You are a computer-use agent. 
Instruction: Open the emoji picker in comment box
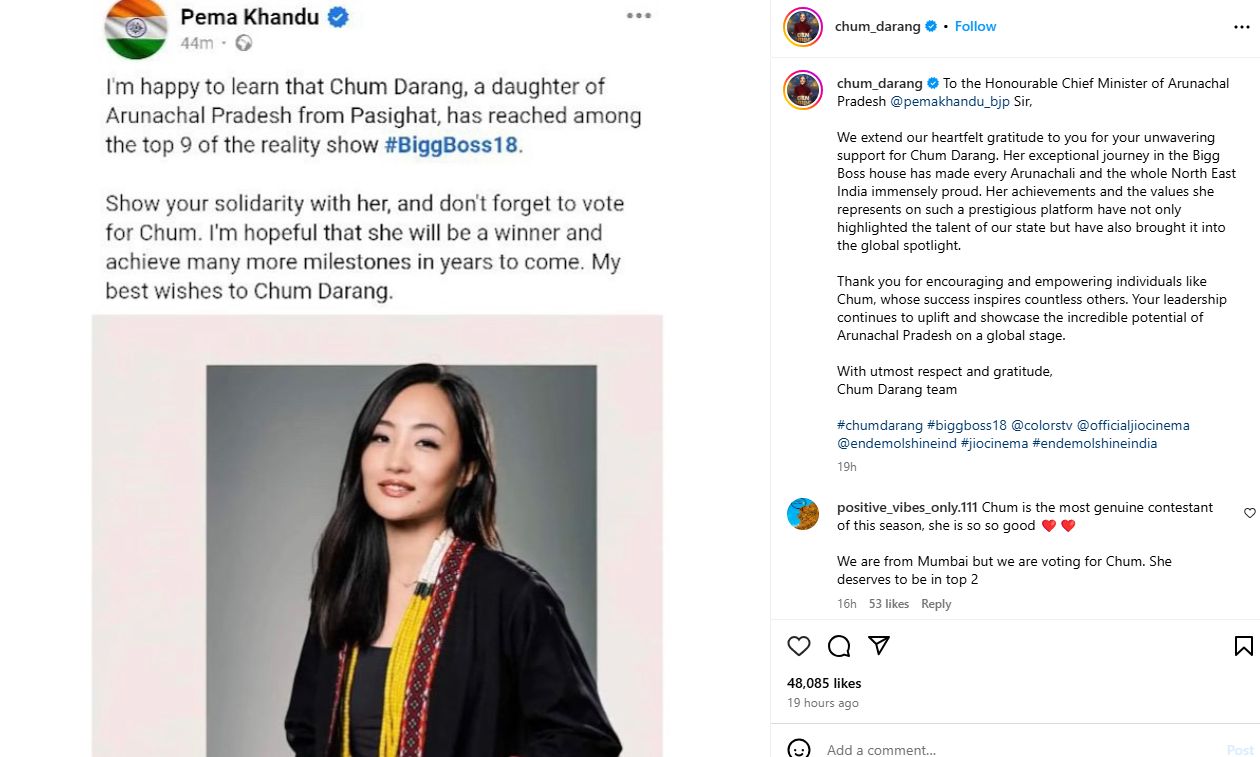(x=798, y=749)
